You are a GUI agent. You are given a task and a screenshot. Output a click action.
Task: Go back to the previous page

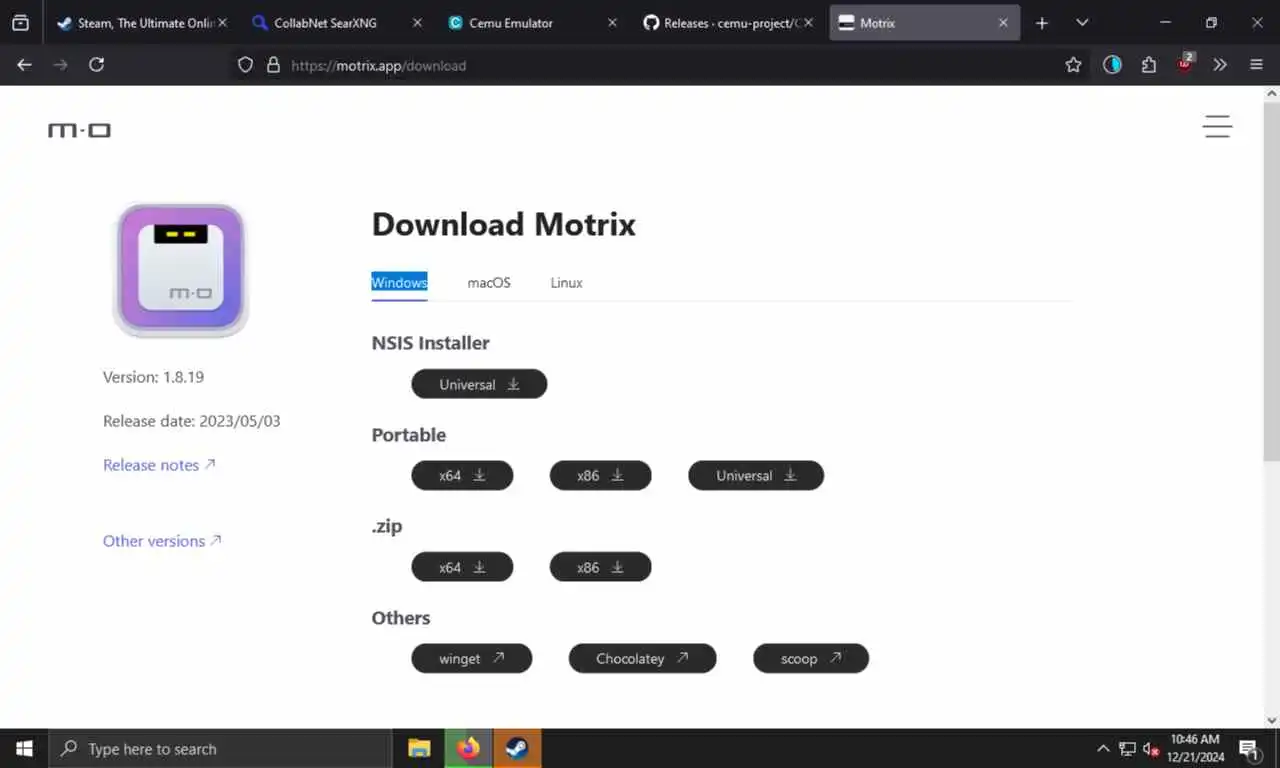tap(24, 65)
